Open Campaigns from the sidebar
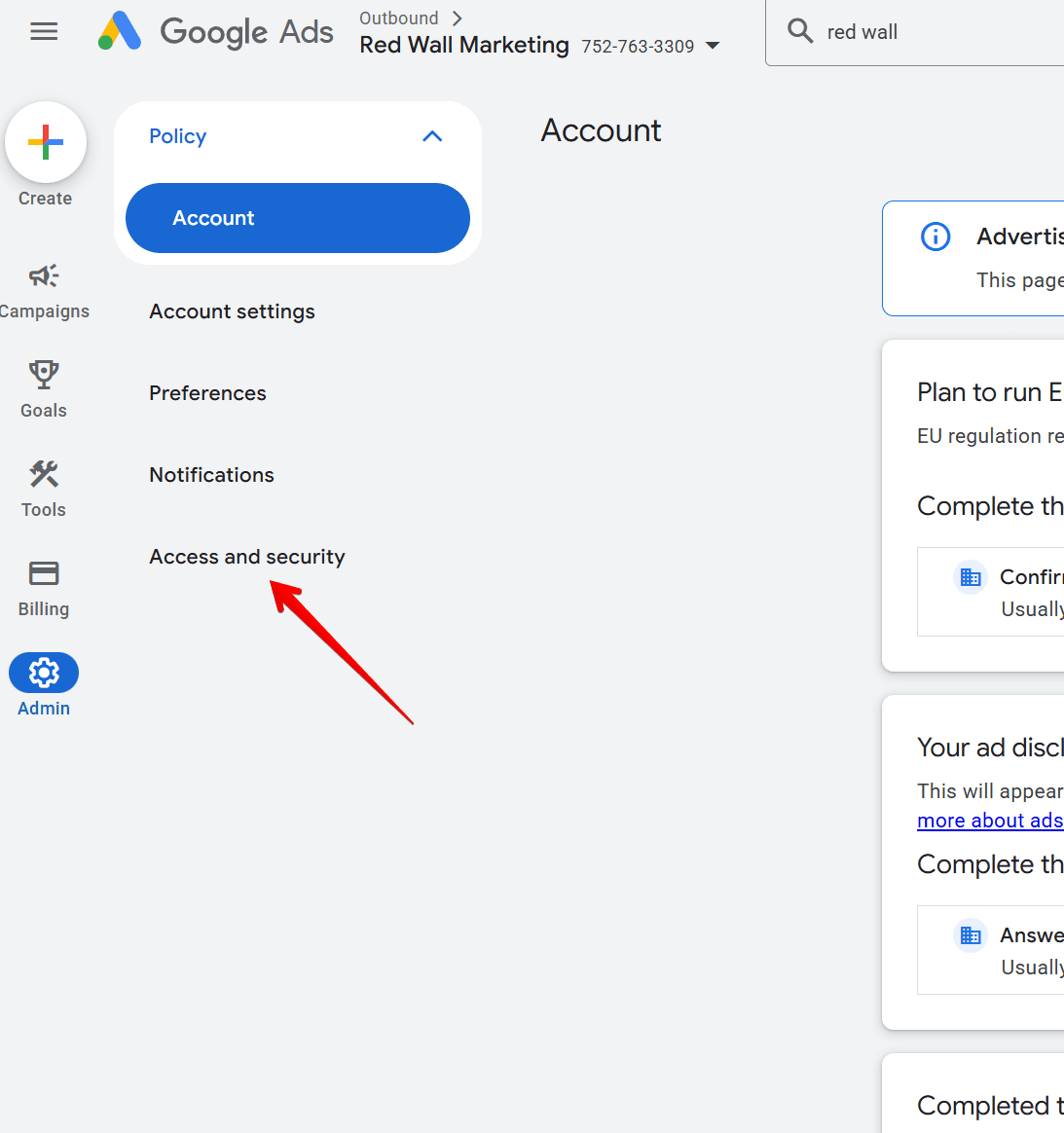This screenshot has height=1133, width=1064. [x=44, y=292]
